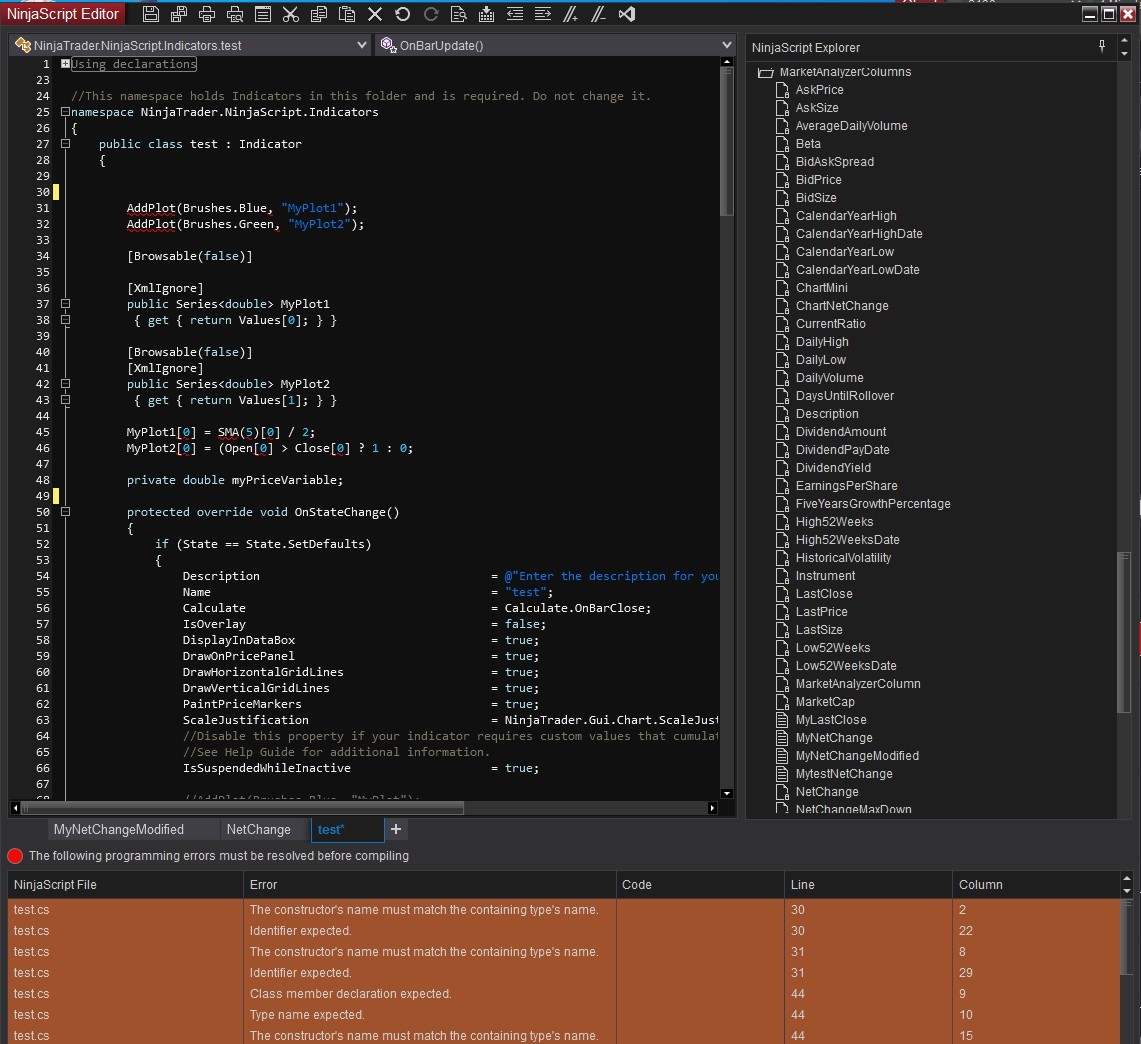Cut selection with the scissors icon
The width and height of the screenshot is (1141, 1044).
(291, 14)
